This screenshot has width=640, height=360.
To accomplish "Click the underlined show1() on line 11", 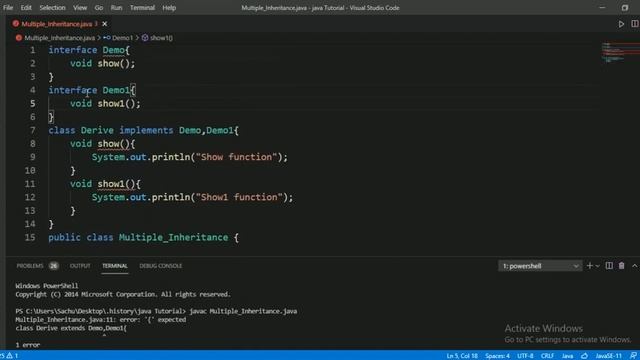I will [x=116, y=184].
